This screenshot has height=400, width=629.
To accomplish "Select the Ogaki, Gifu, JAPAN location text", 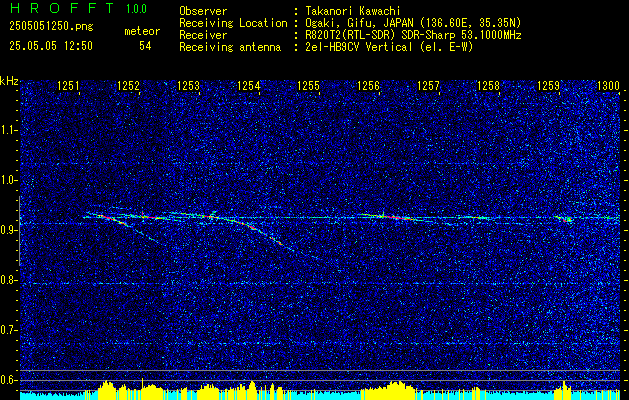I will (x=413, y=23).
